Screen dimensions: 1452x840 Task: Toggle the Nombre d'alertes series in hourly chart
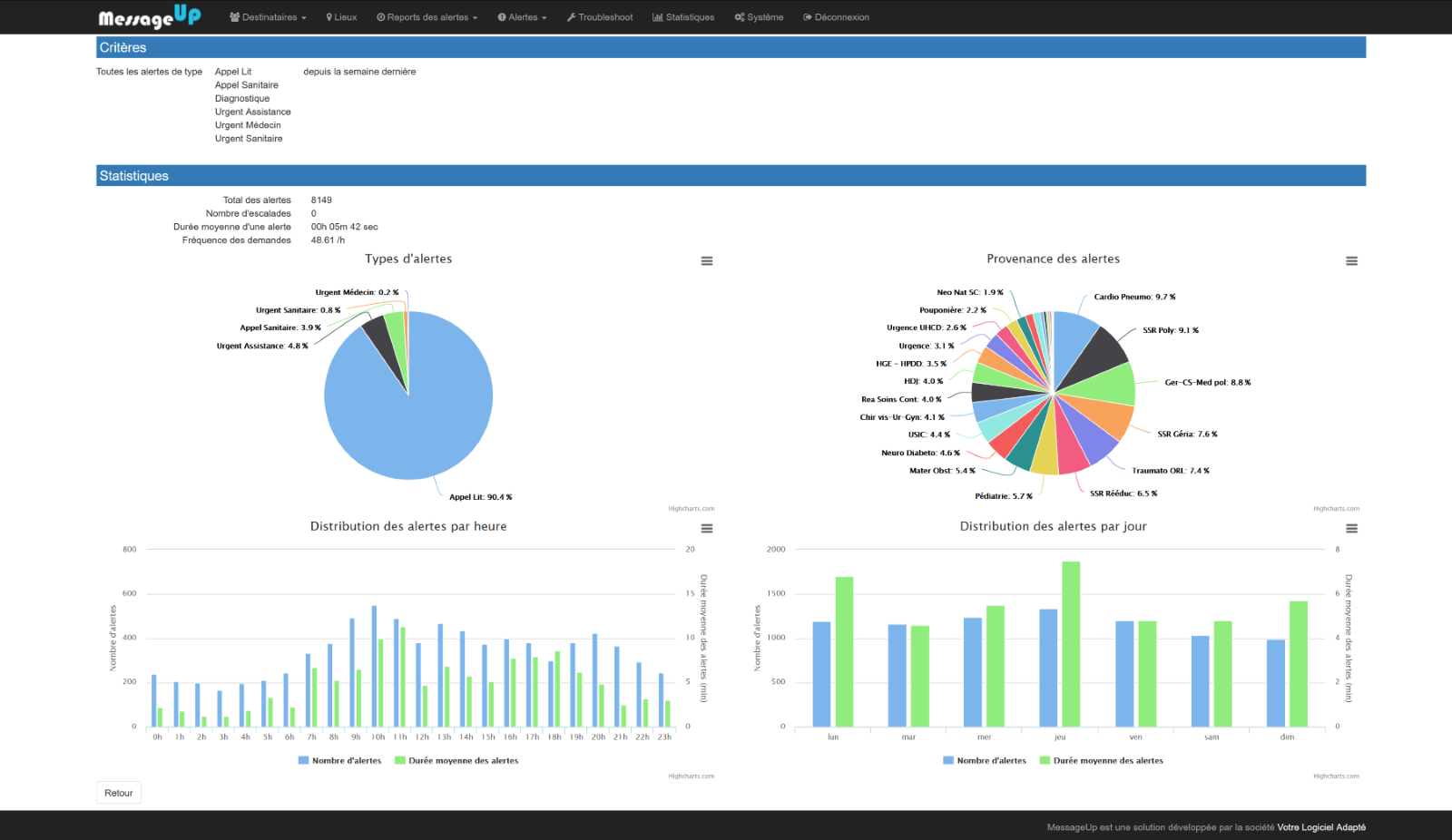[340, 760]
